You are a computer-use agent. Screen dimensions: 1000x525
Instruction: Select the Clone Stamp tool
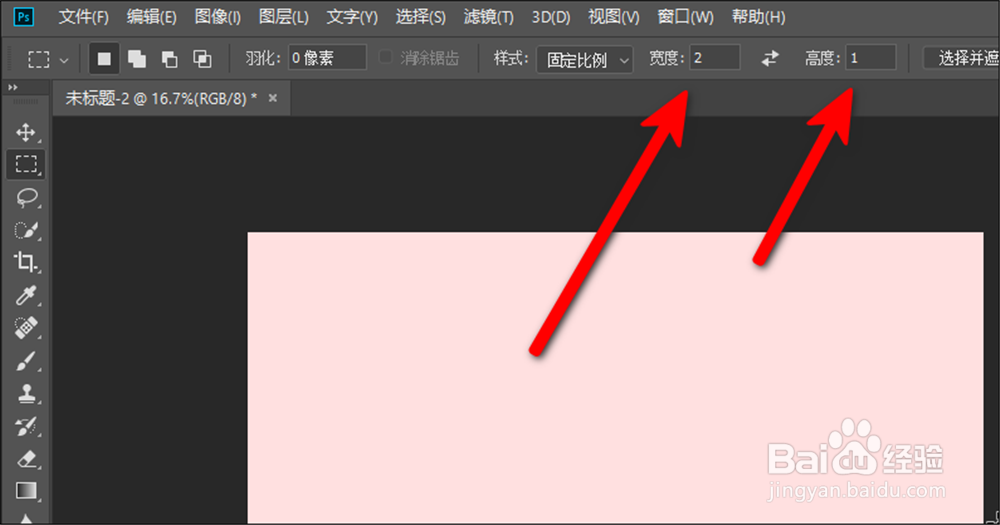click(x=26, y=394)
